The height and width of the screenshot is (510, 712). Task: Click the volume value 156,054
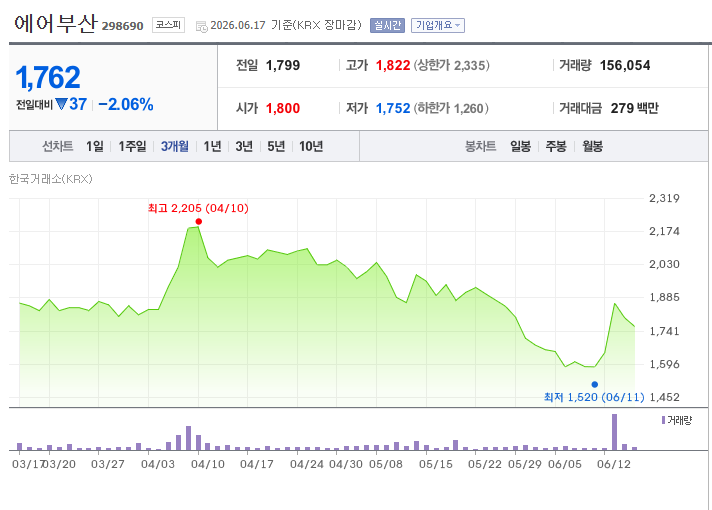coord(625,65)
